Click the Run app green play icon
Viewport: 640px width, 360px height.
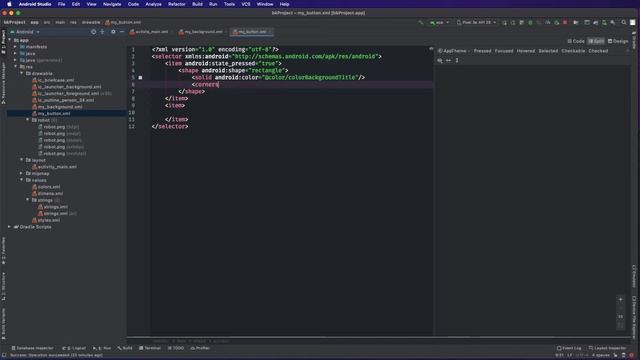(x=504, y=22)
